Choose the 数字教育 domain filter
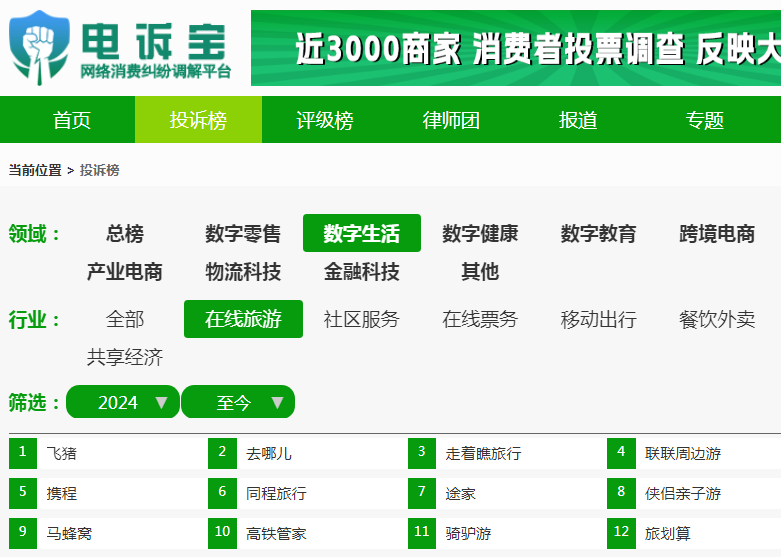The height and width of the screenshot is (557, 781). [x=598, y=233]
